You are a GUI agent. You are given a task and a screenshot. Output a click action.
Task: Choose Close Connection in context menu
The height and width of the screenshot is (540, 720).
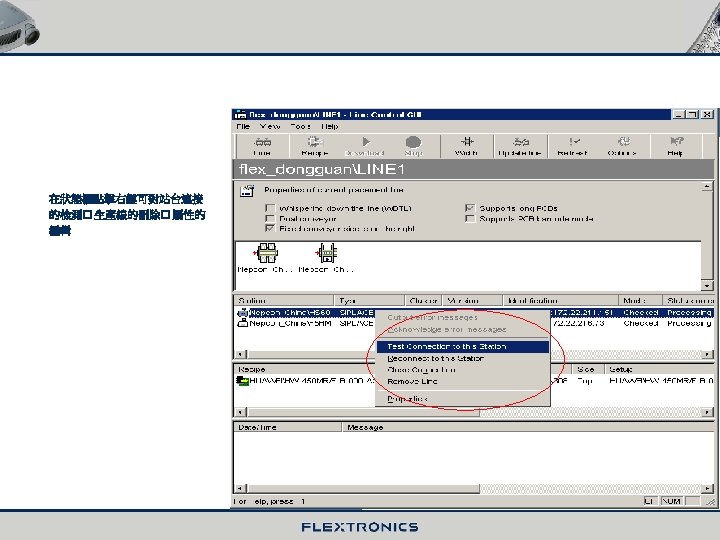tap(463, 370)
